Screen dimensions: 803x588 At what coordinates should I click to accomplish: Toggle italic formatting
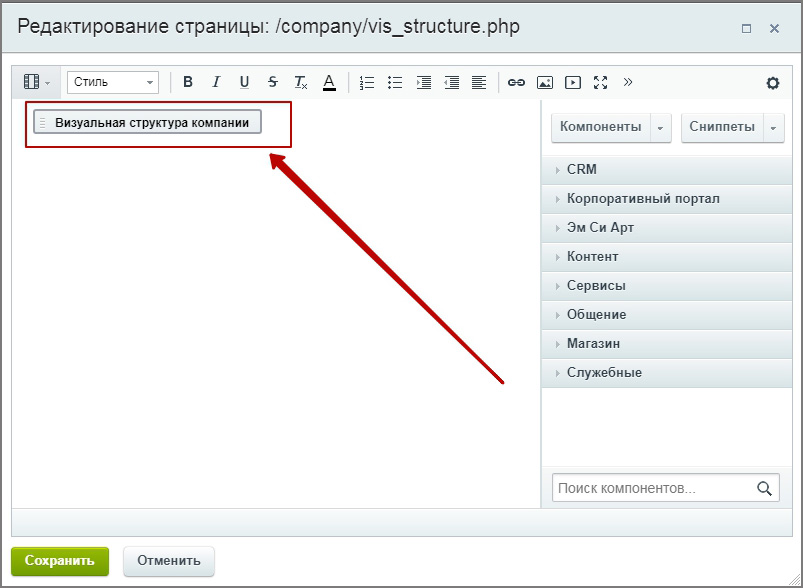coord(215,82)
